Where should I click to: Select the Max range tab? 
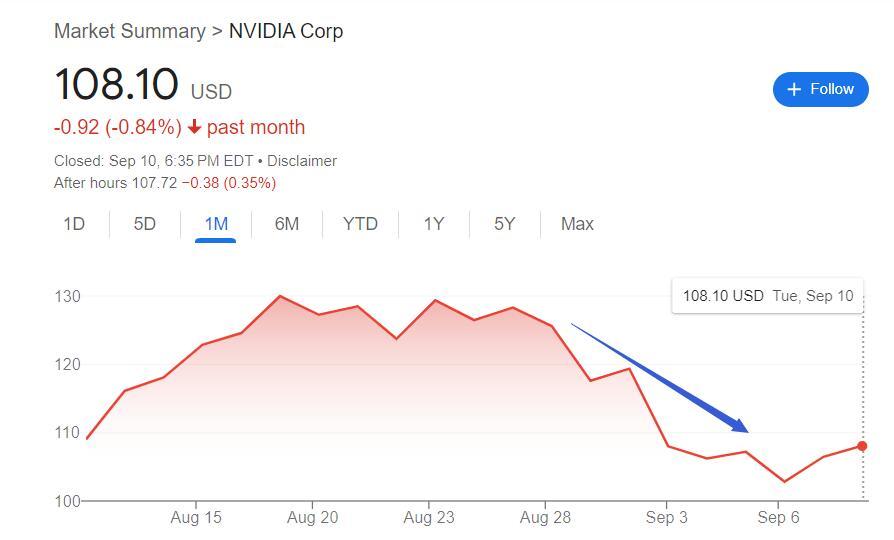[577, 224]
